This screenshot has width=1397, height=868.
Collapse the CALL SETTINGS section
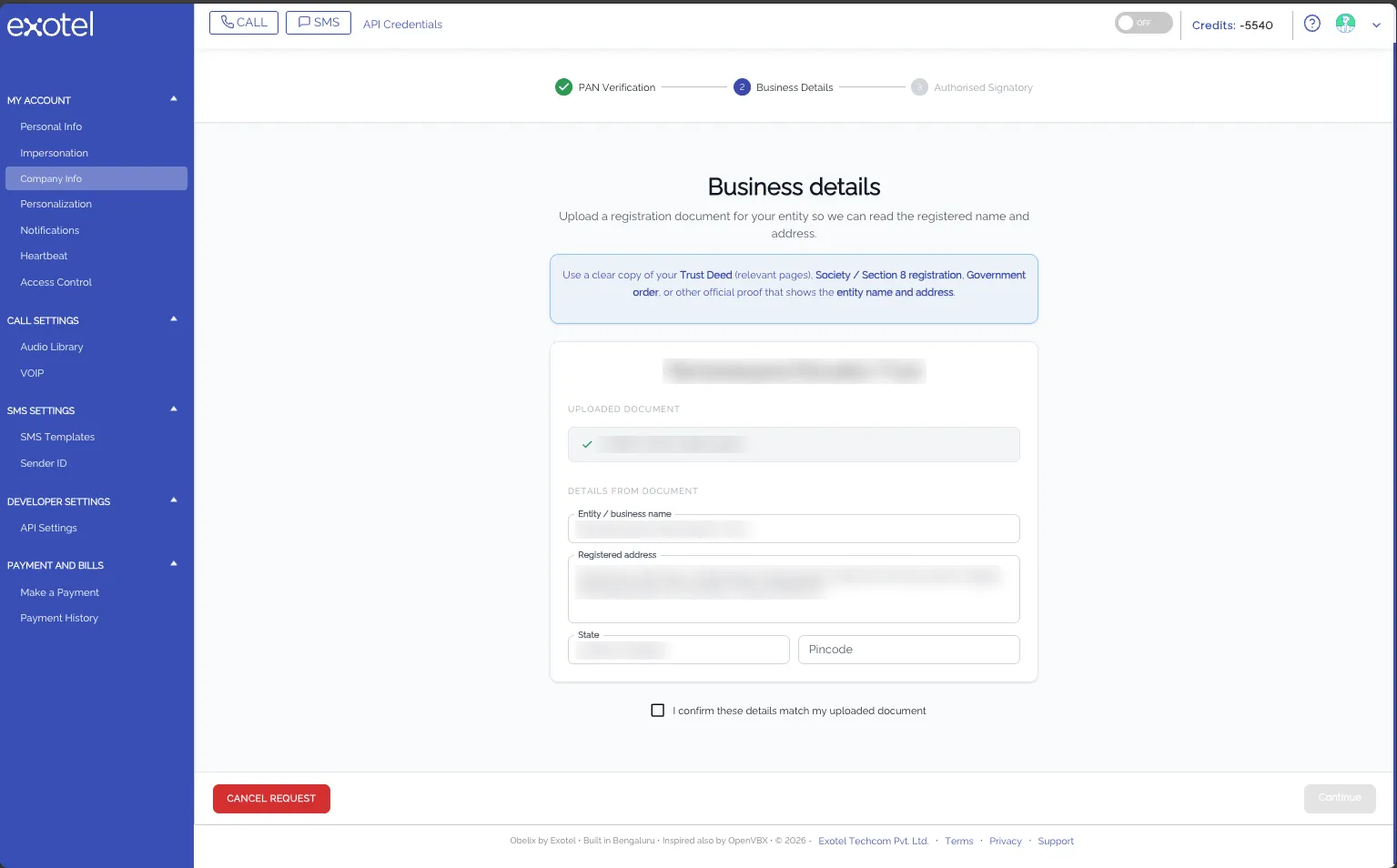[174, 319]
